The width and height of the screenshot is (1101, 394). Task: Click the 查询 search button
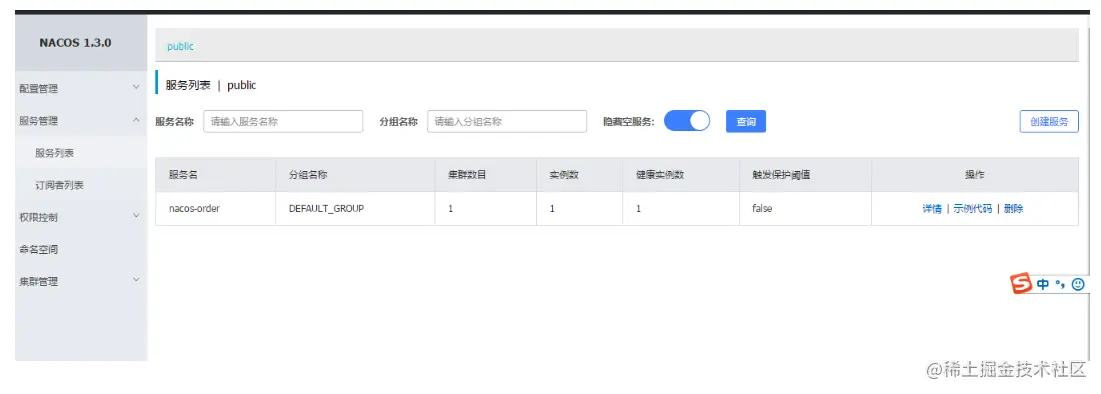(746, 122)
